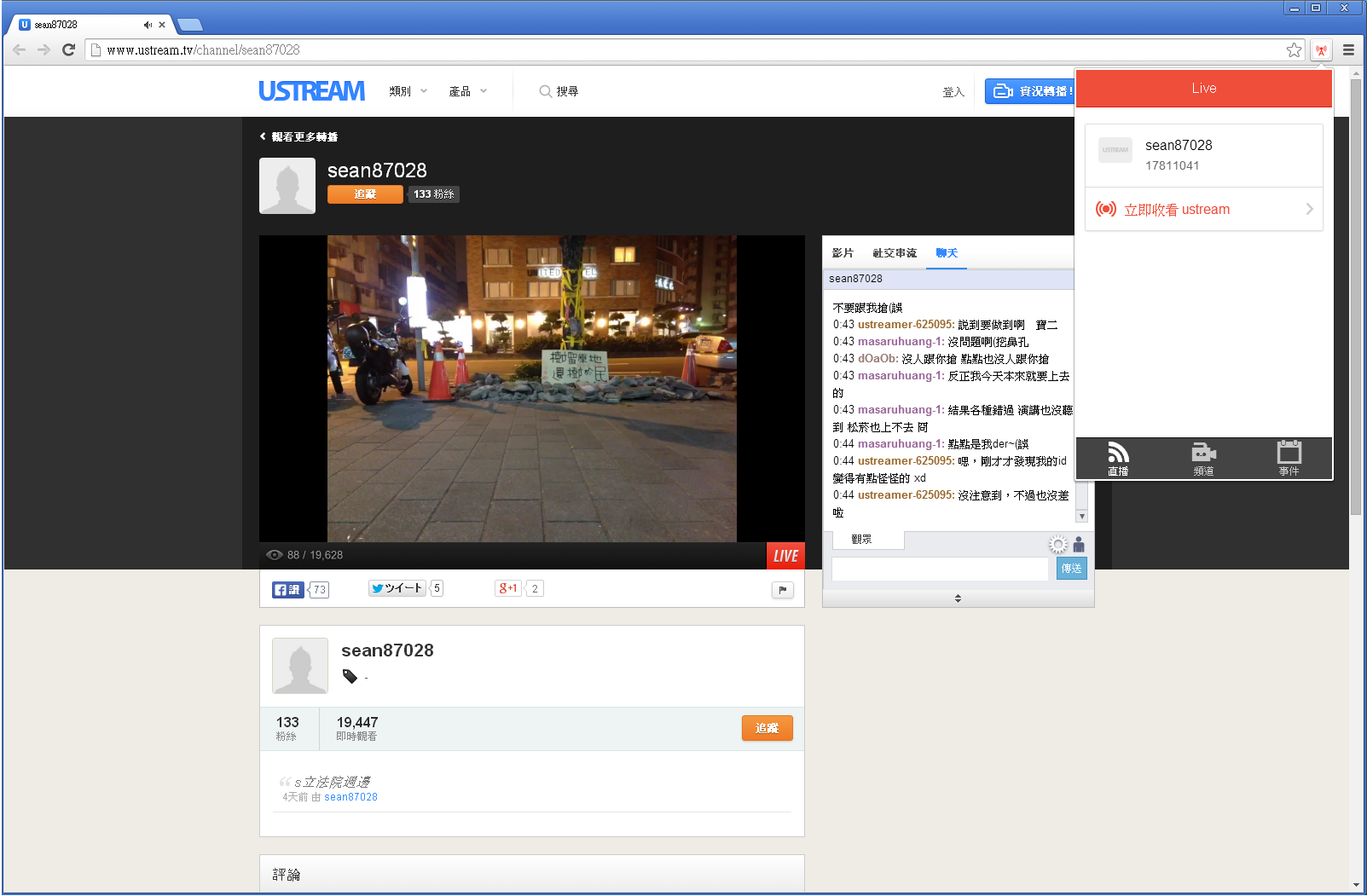Image resolution: width=1367 pixels, height=896 pixels.
Task: Report the stream with the flag icon
Action: click(x=782, y=590)
